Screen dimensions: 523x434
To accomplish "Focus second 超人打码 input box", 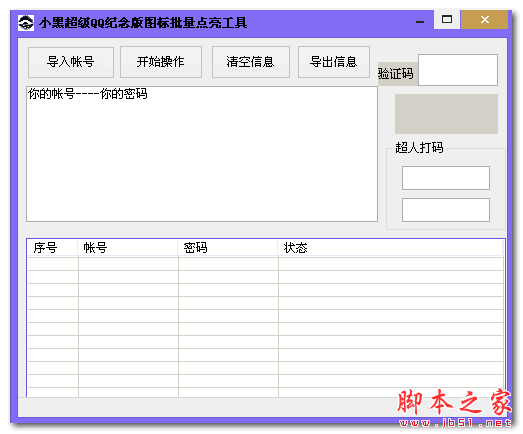I will pos(446,210).
